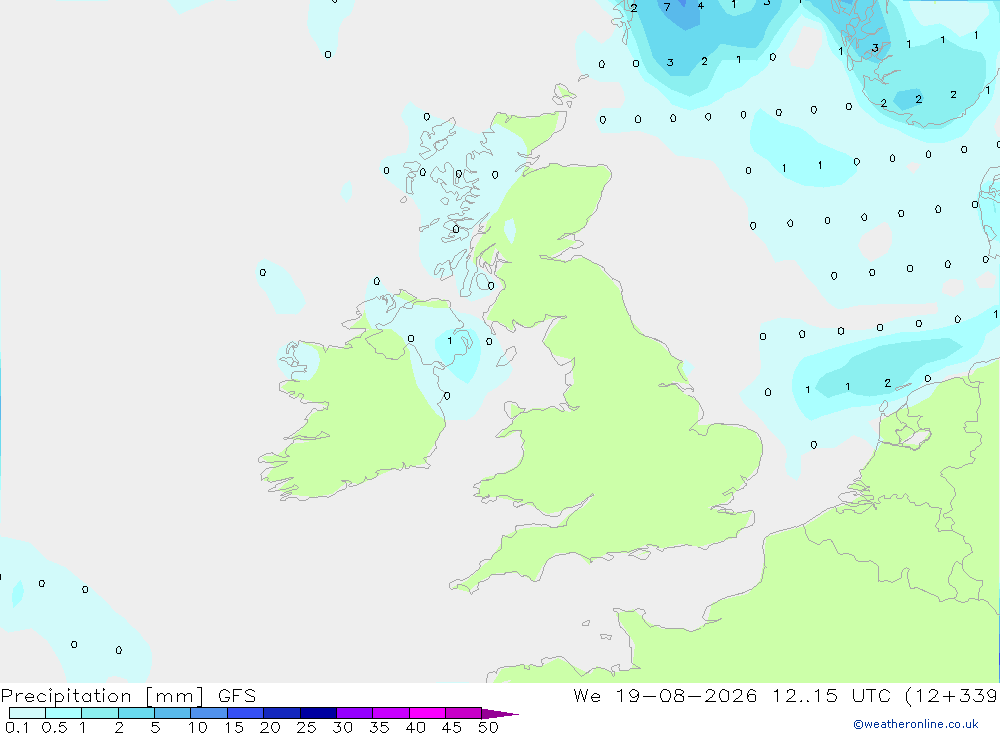Select the 15–20 mm legend colour swatch

(x=246, y=713)
